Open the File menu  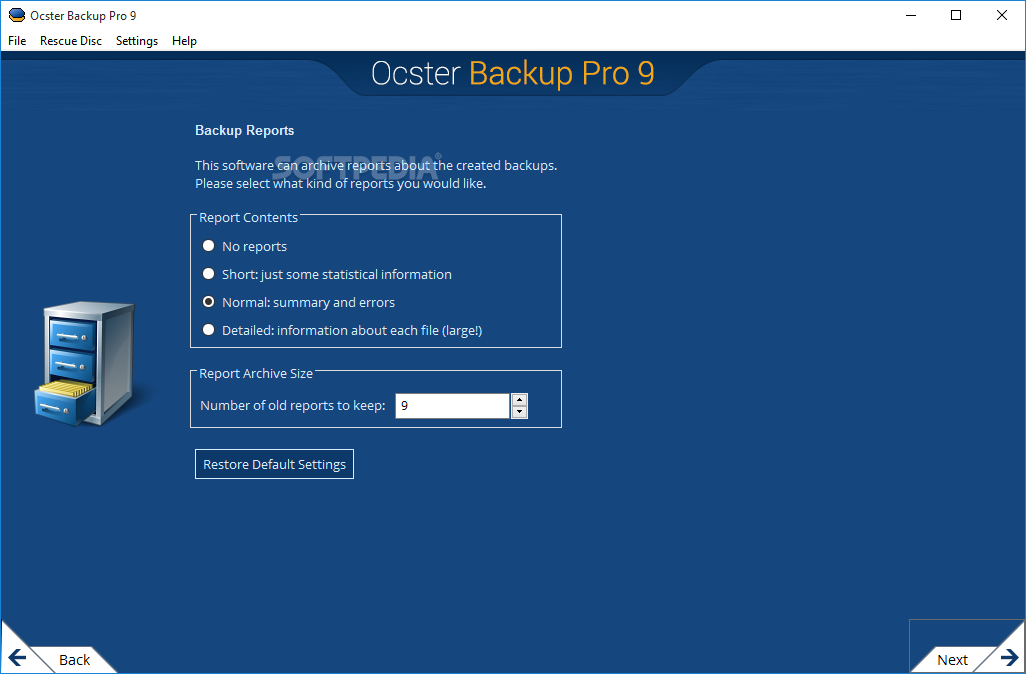pos(17,41)
